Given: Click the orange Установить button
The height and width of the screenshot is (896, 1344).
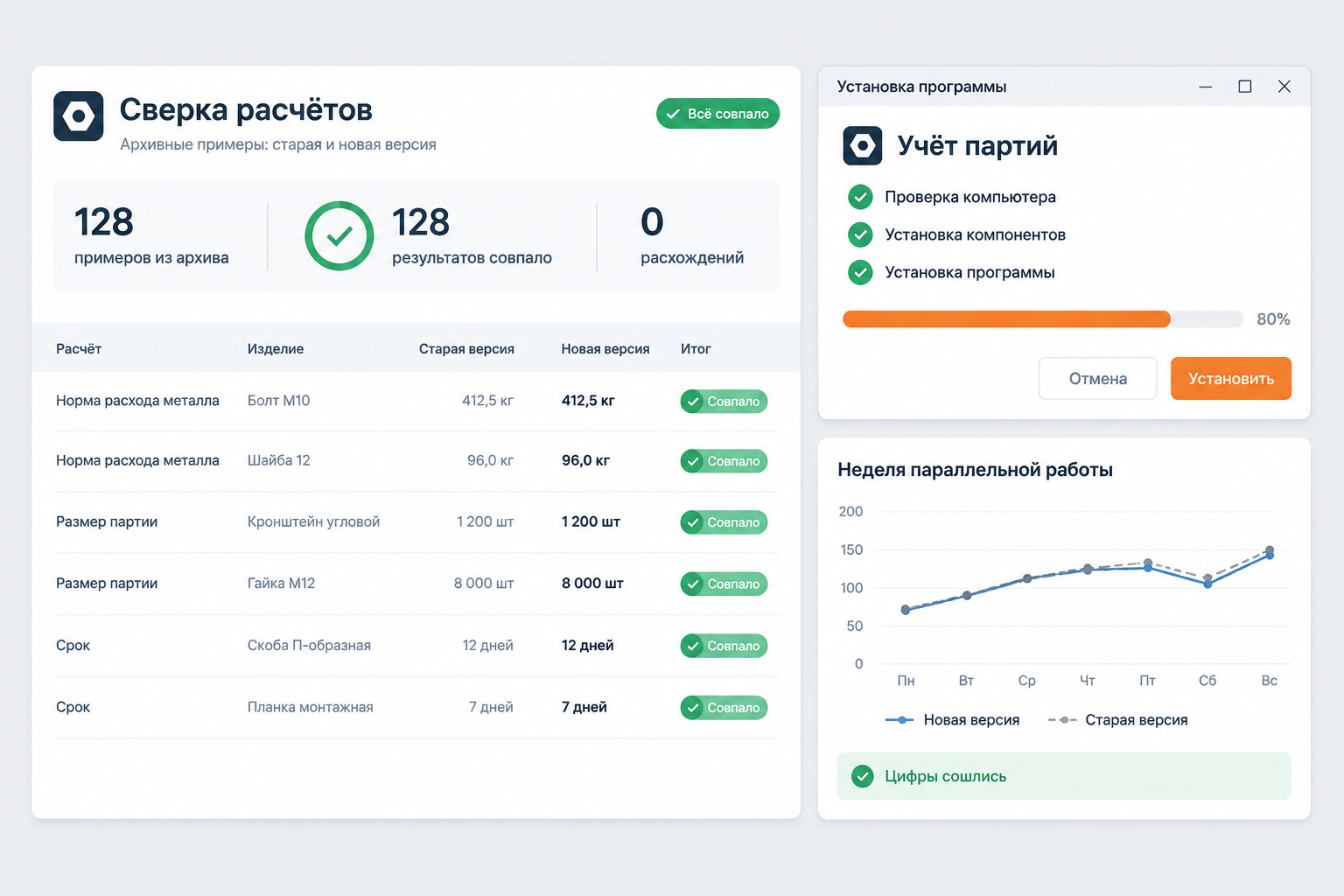Looking at the screenshot, I should click(1231, 379).
